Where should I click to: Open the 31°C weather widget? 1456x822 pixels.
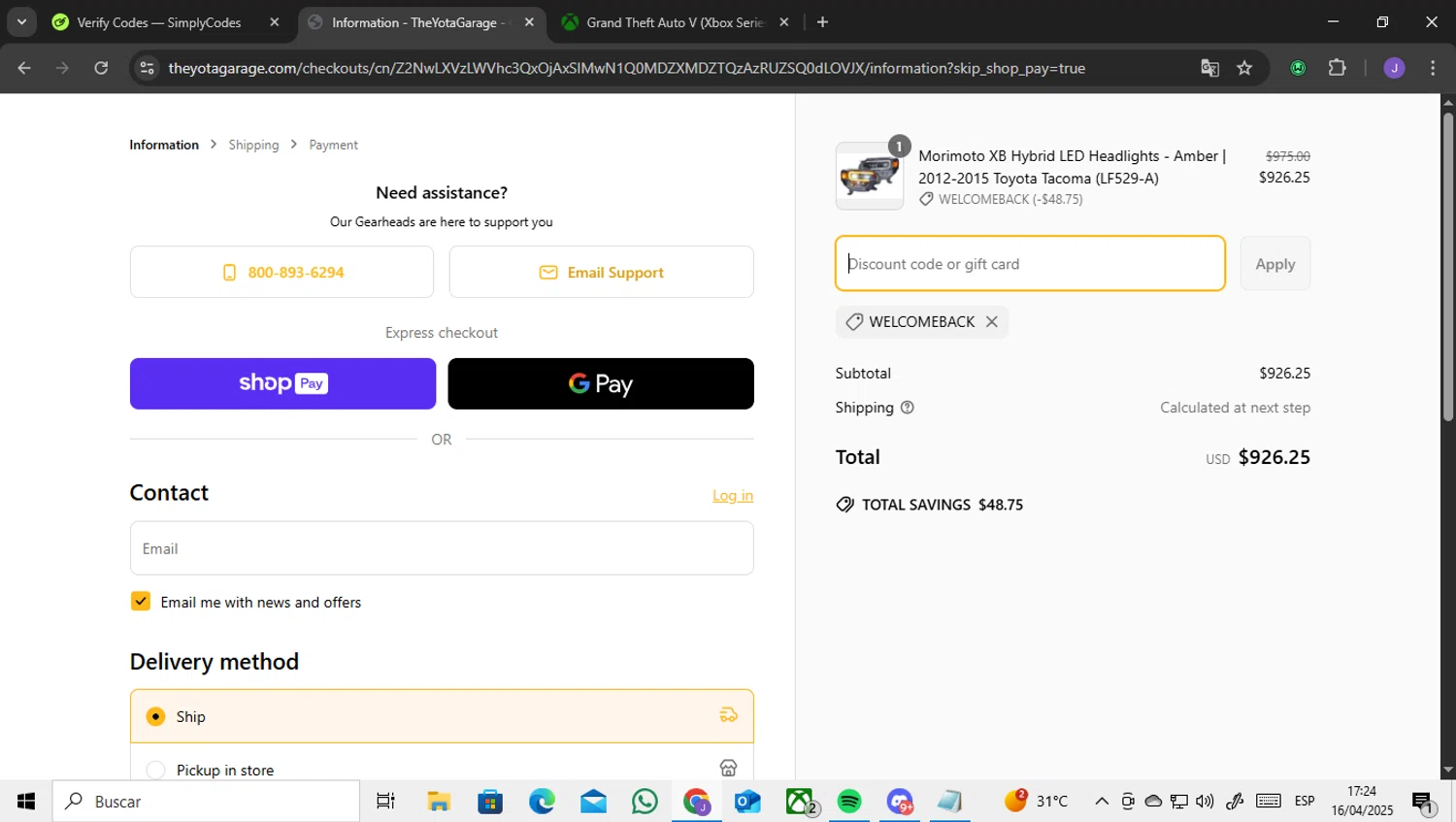pos(1036,802)
